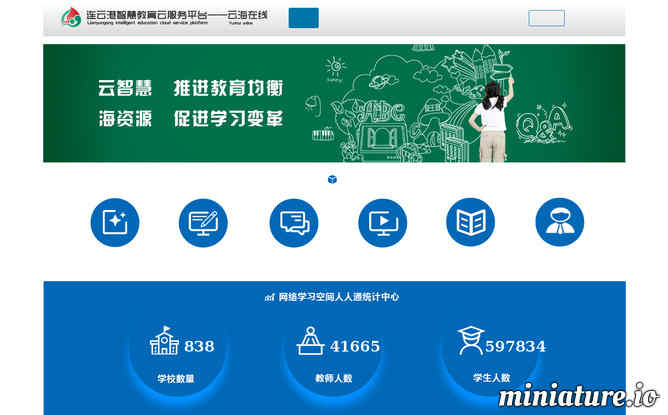Click the Lianyungang education platform logo

(71, 17)
